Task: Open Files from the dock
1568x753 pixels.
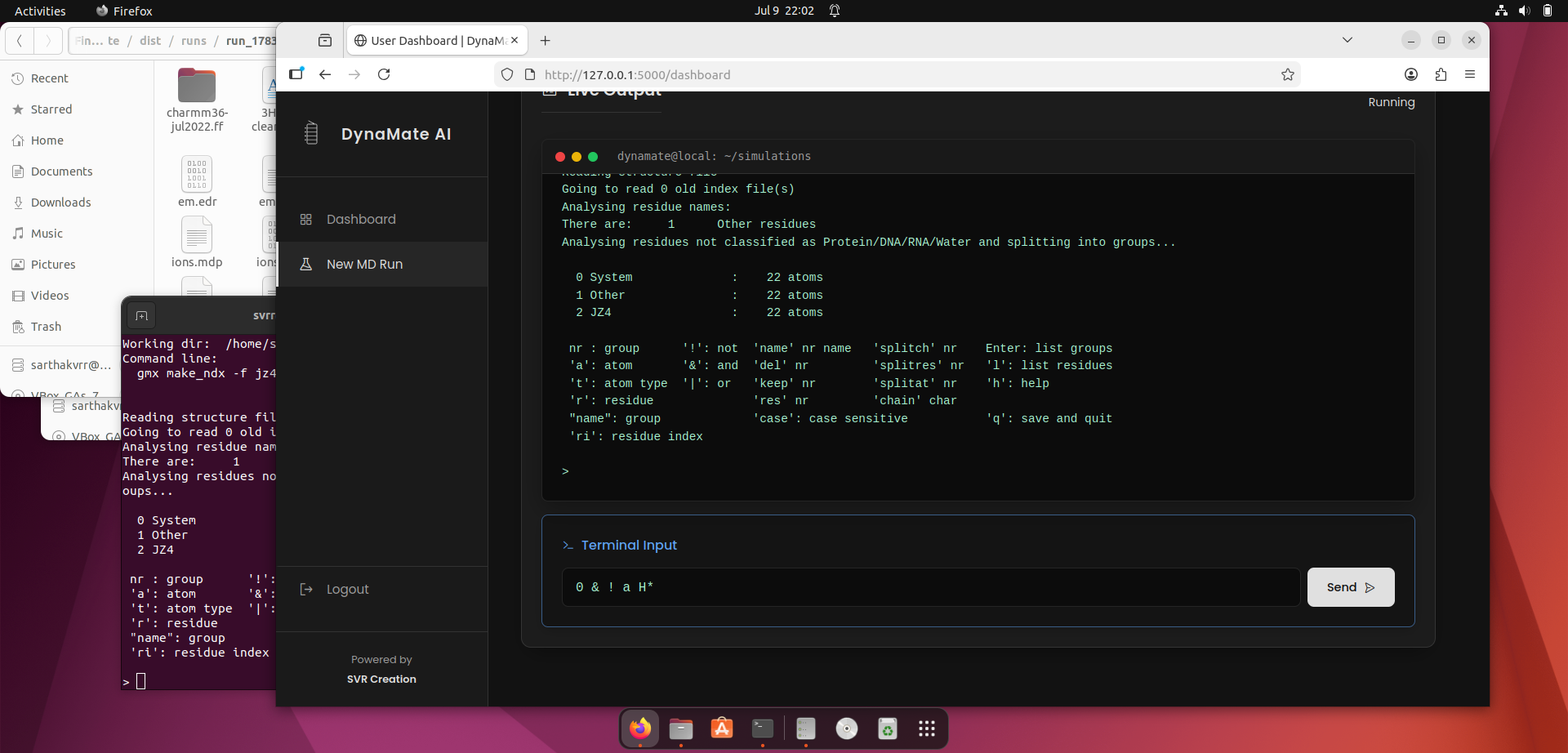Action: [x=681, y=728]
